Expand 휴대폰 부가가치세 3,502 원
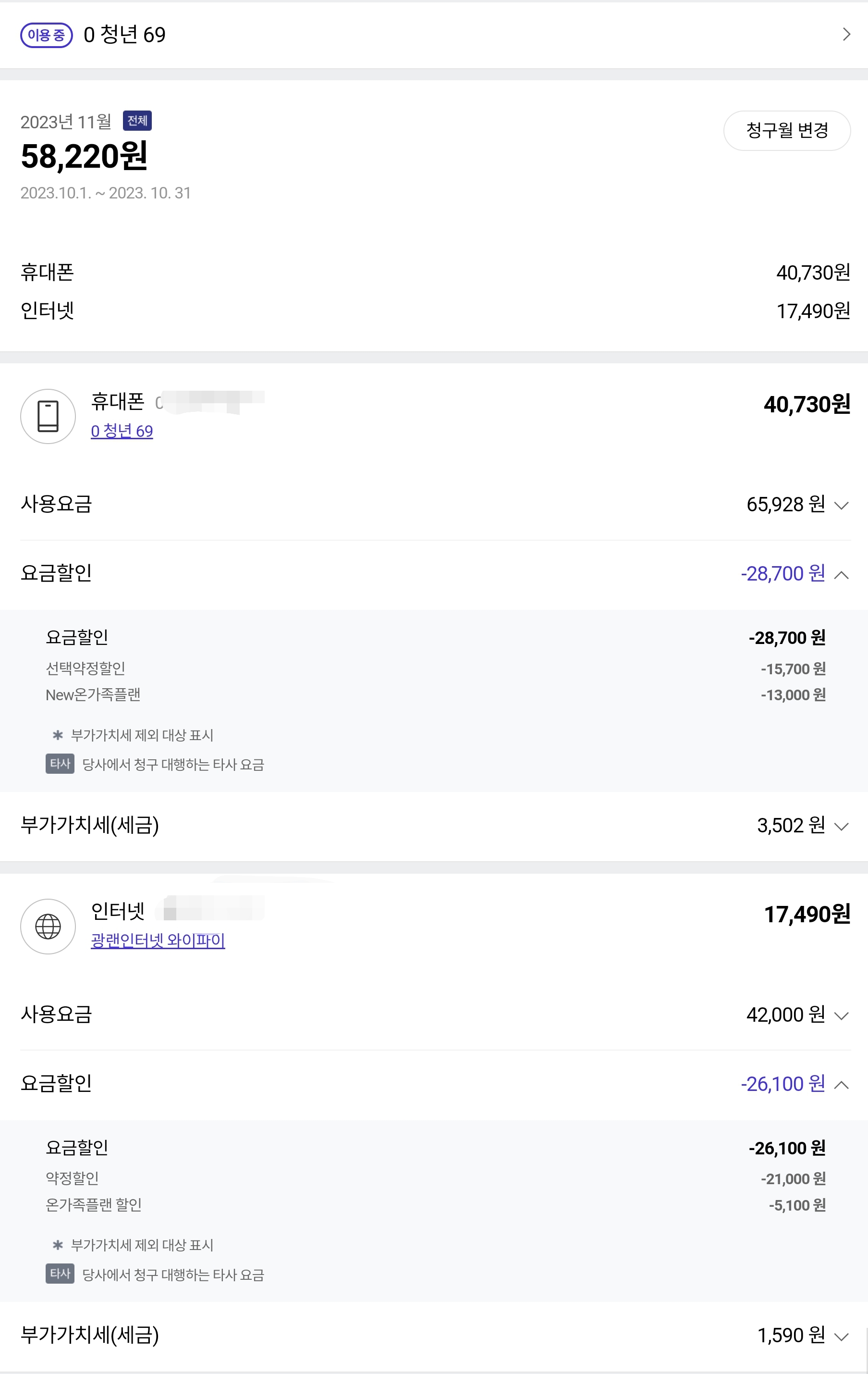This screenshot has width=868, height=1374. point(841,826)
